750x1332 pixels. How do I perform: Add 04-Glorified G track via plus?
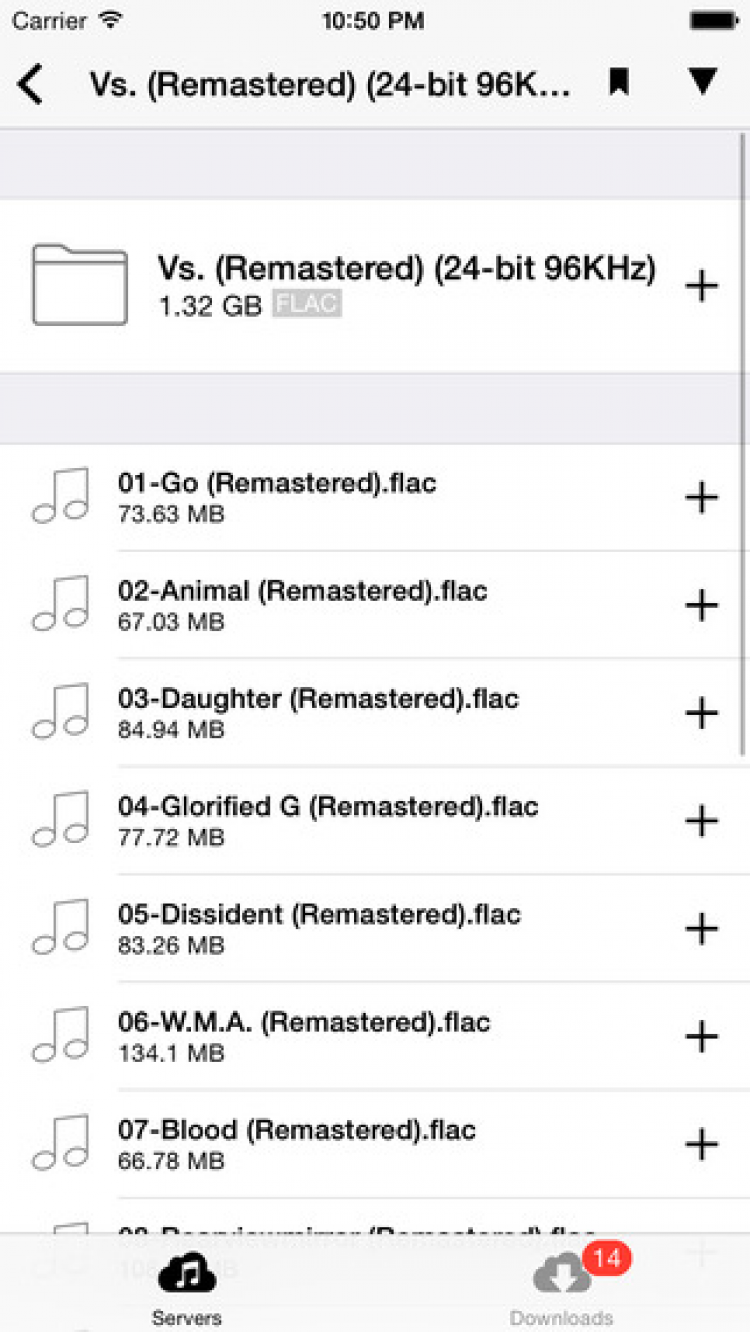[702, 821]
